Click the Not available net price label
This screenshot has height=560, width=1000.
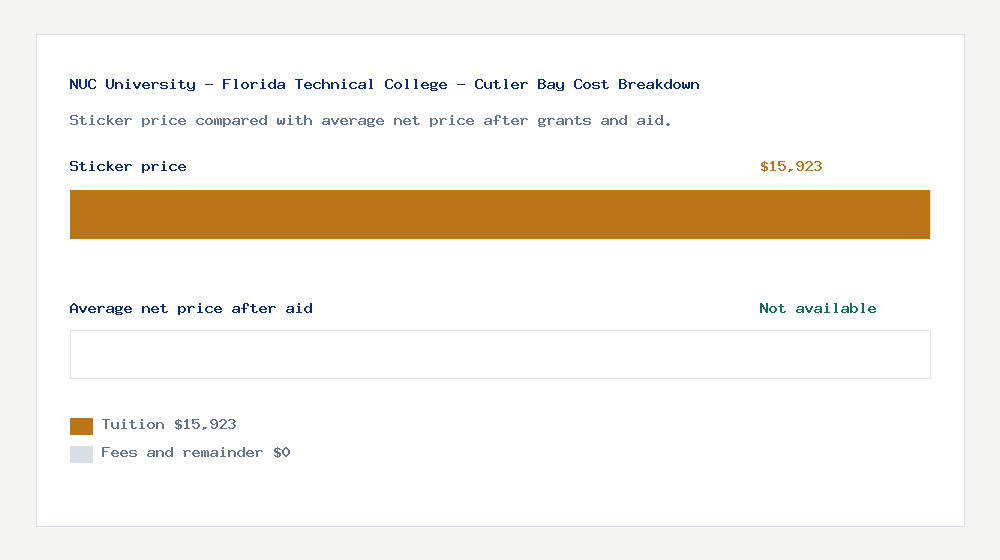tap(818, 309)
